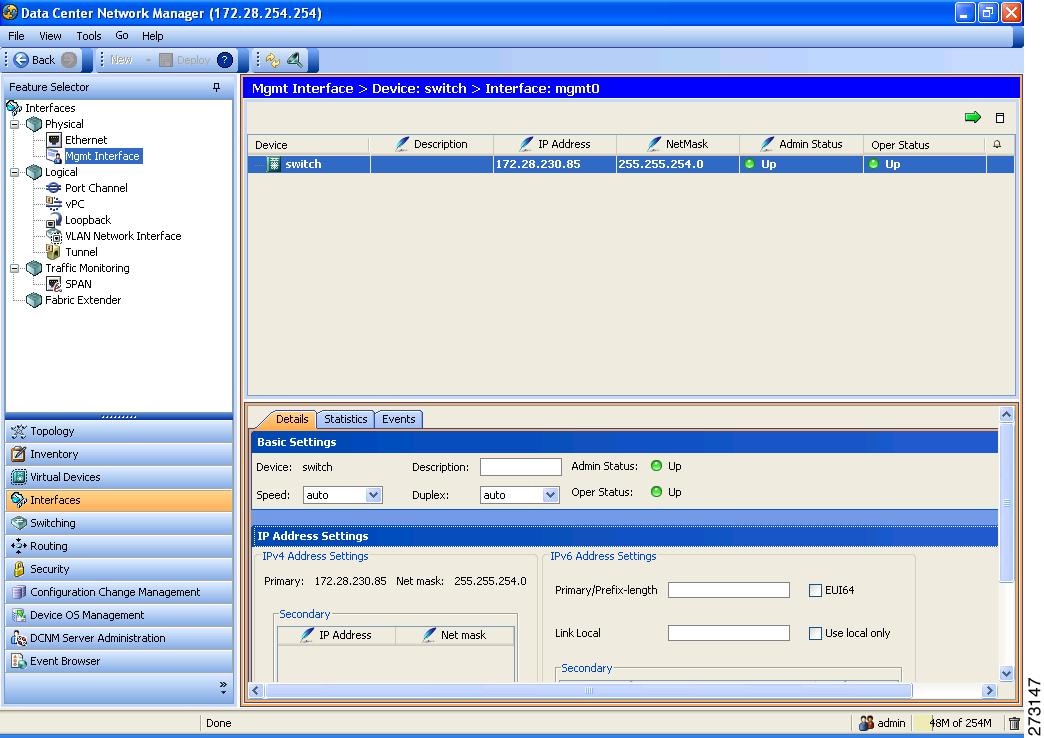Open the Topology navigation section
The width and height of the screenshot is (1044, 738).
coord(119,431)
